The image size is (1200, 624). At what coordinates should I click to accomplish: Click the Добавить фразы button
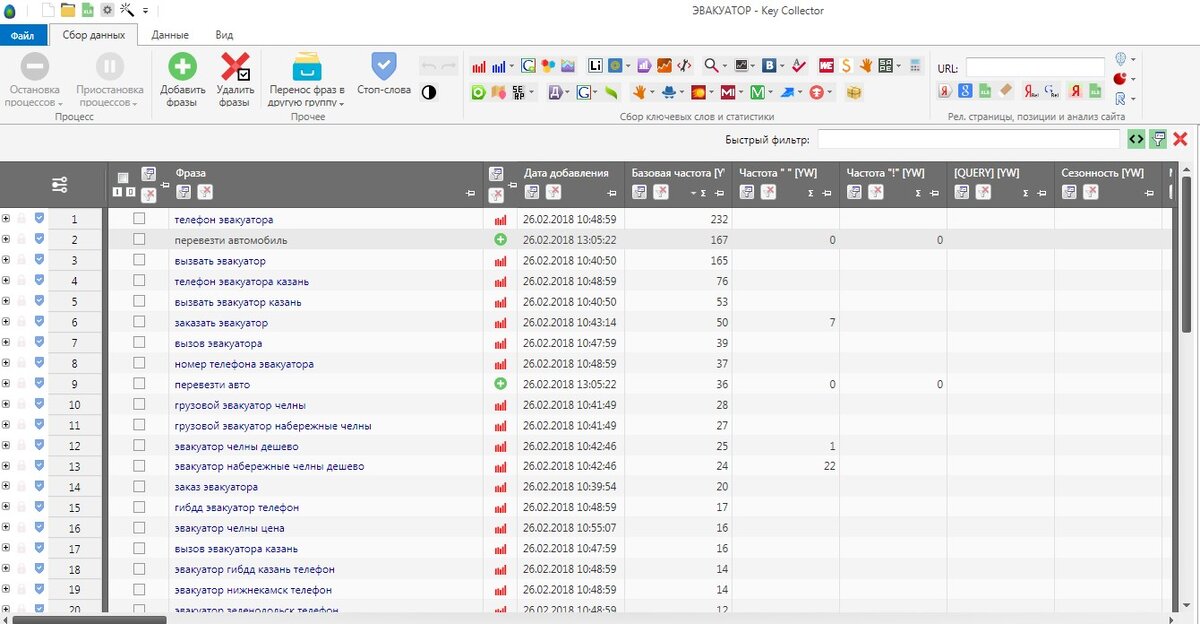tap(182, 81)
